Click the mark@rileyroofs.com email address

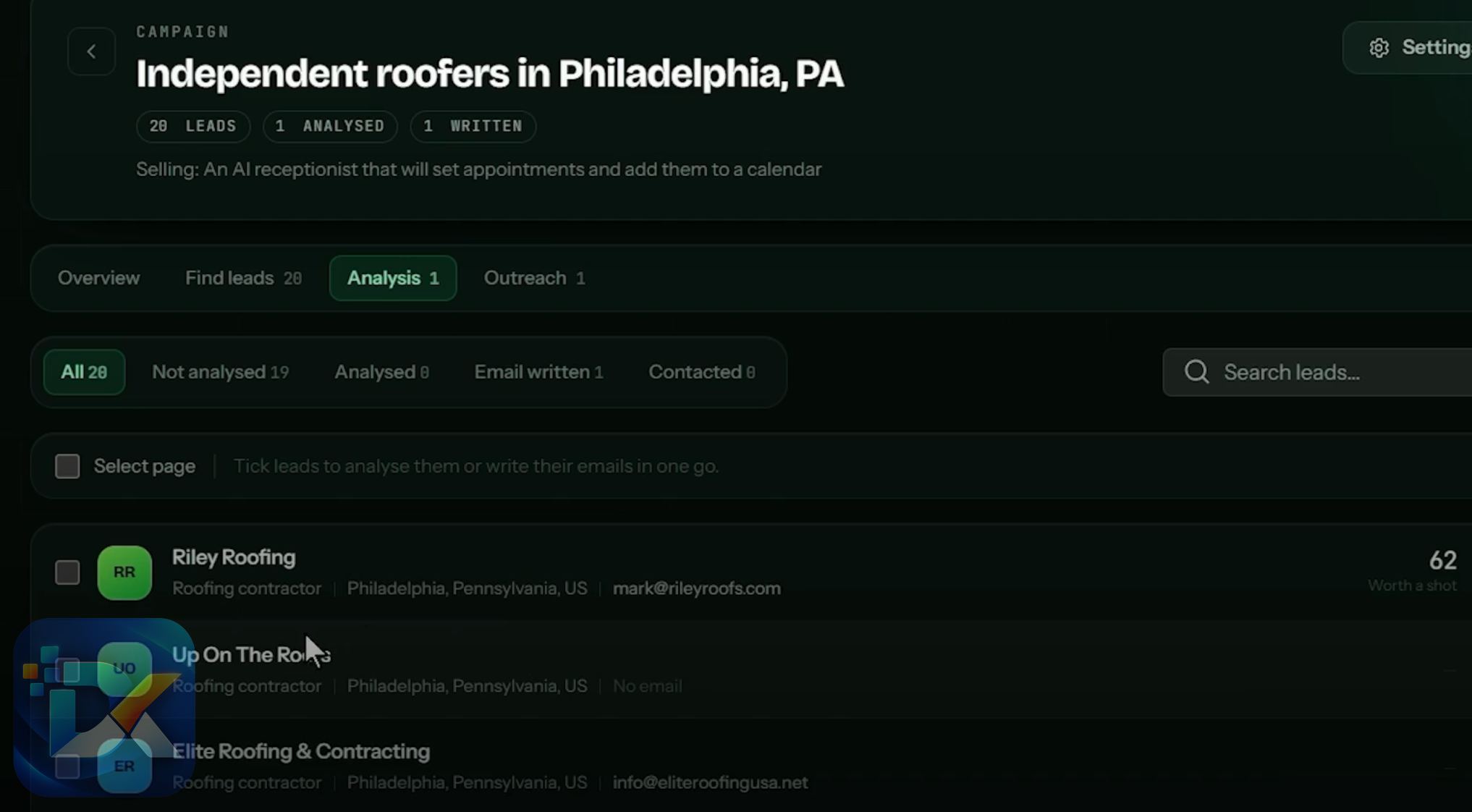(697, 588)
